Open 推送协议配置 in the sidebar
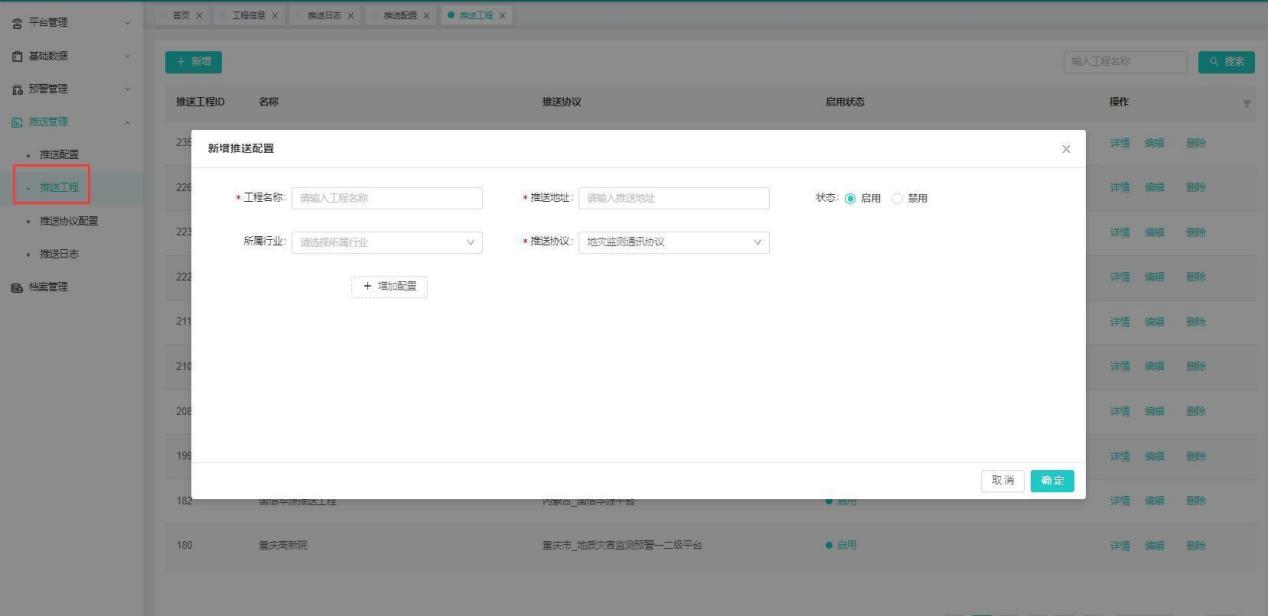This screenshot has width=1268, height=616. [x=68, y=221]
